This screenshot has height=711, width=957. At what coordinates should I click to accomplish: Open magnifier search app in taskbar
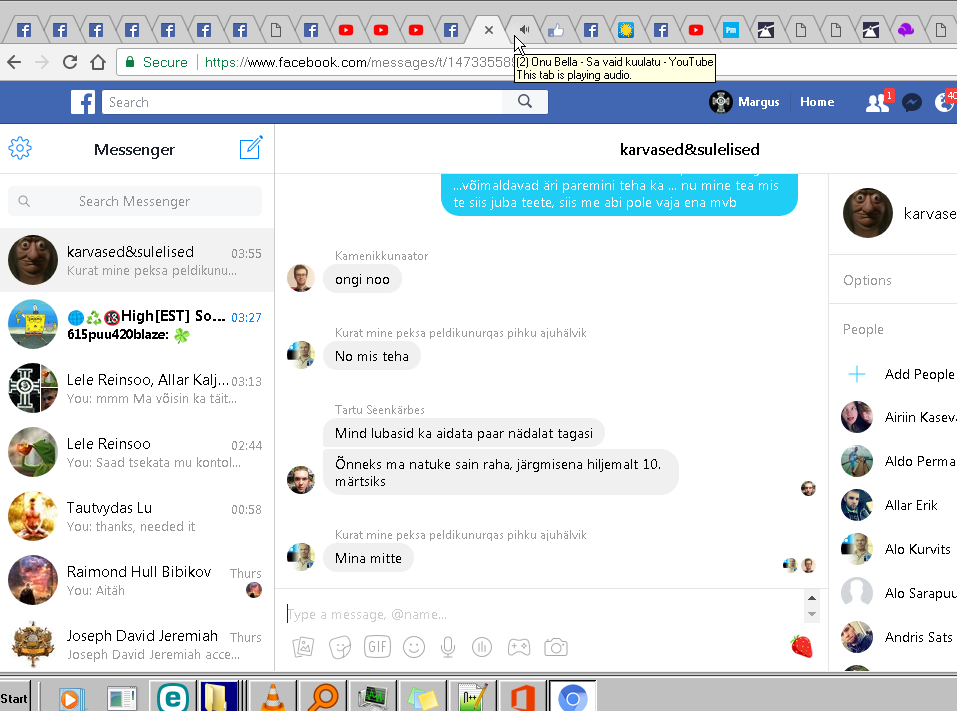pos(323,697)
